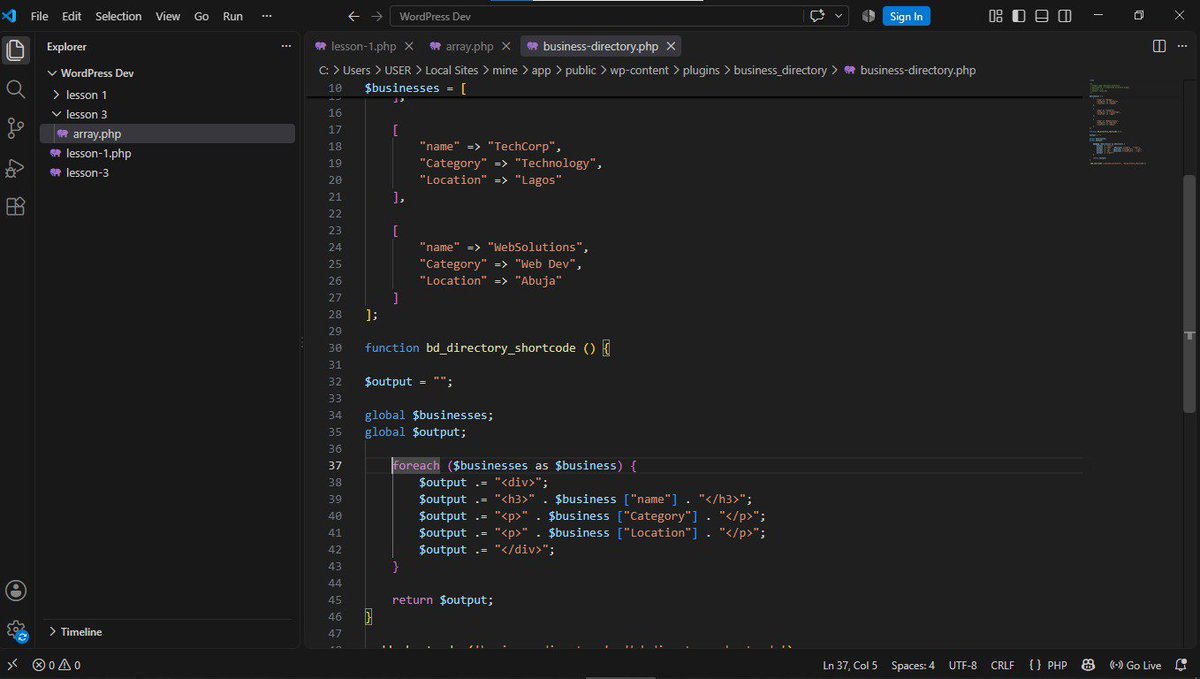The height and width of the screenshot is (679, 1200).
Task: Toggle the bottom Panel
Action: click(x=1042, y=16)
